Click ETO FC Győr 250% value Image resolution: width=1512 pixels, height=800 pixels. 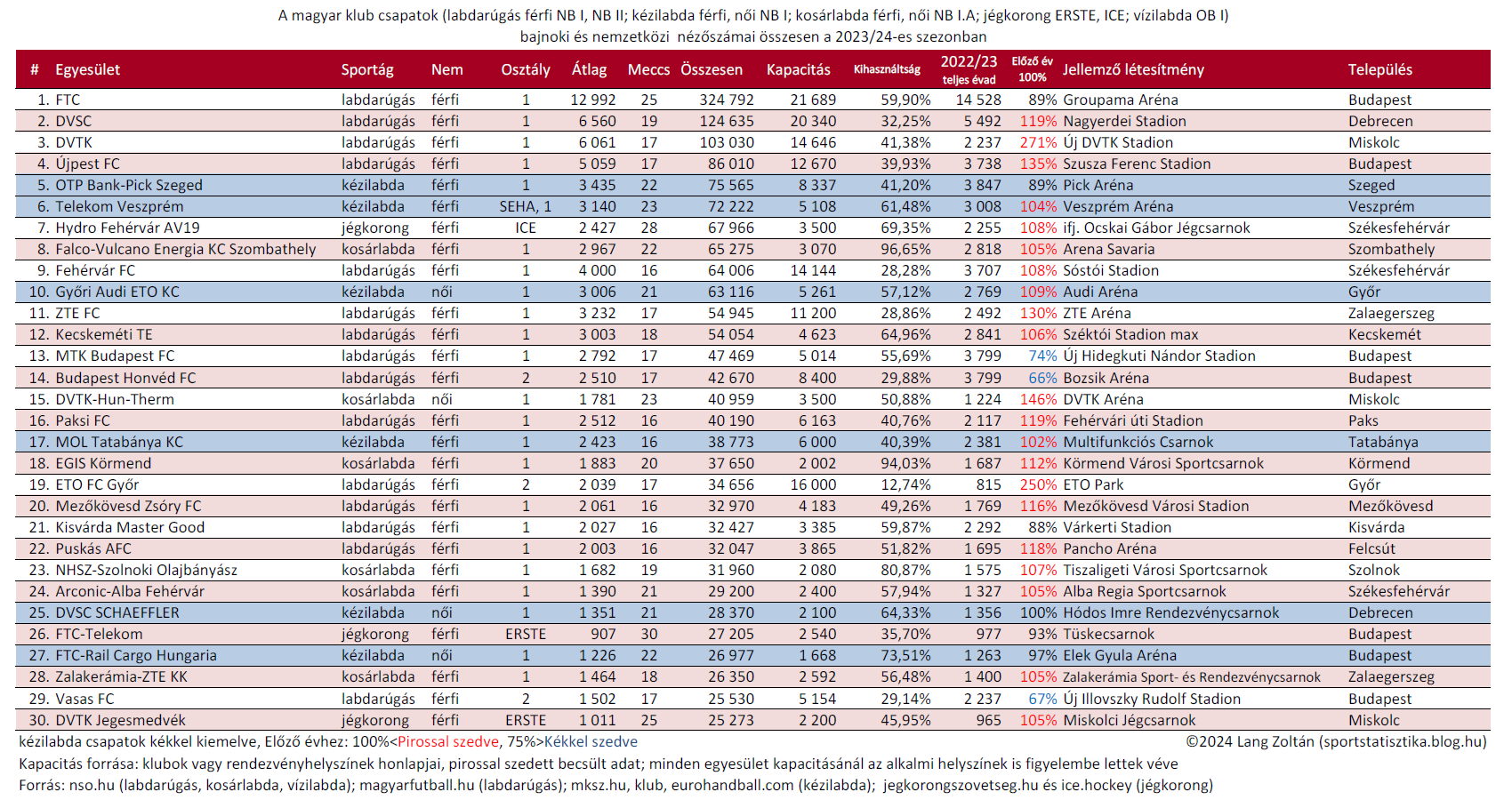tap(1038, 484)
